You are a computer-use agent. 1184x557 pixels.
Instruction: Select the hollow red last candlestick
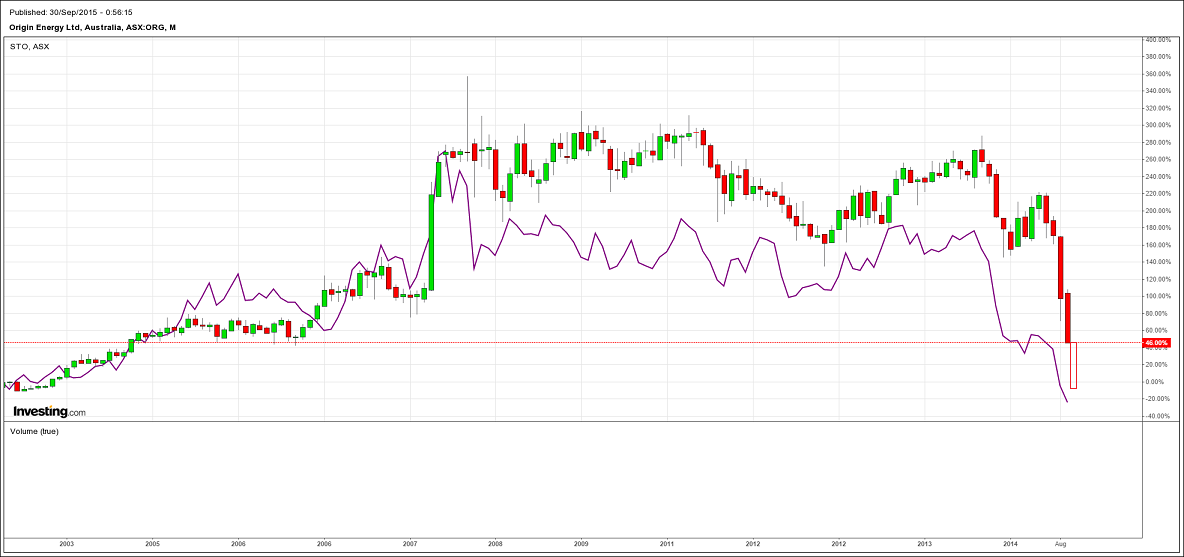click(x=1073, y=365)
